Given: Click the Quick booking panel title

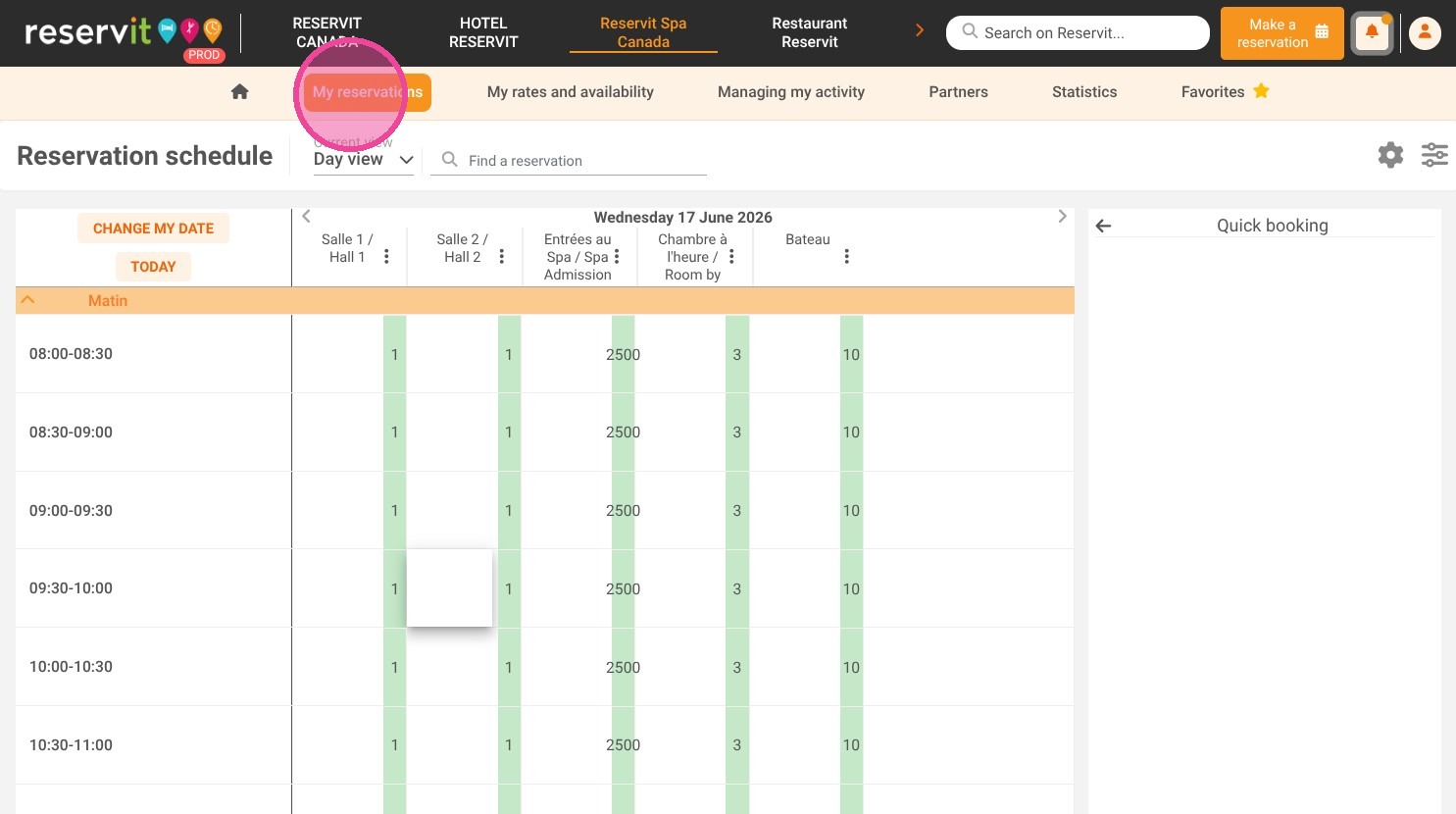Looking at the screenshot, I should click(x=1273, y=226).
